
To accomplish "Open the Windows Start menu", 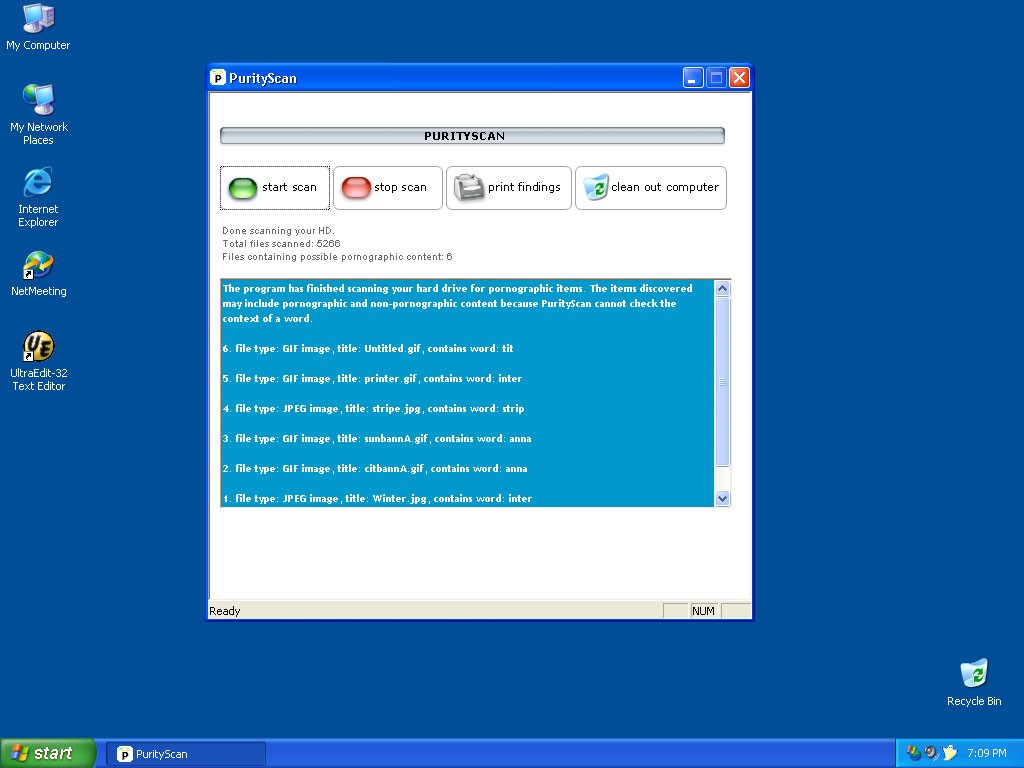I will point(48,753).
